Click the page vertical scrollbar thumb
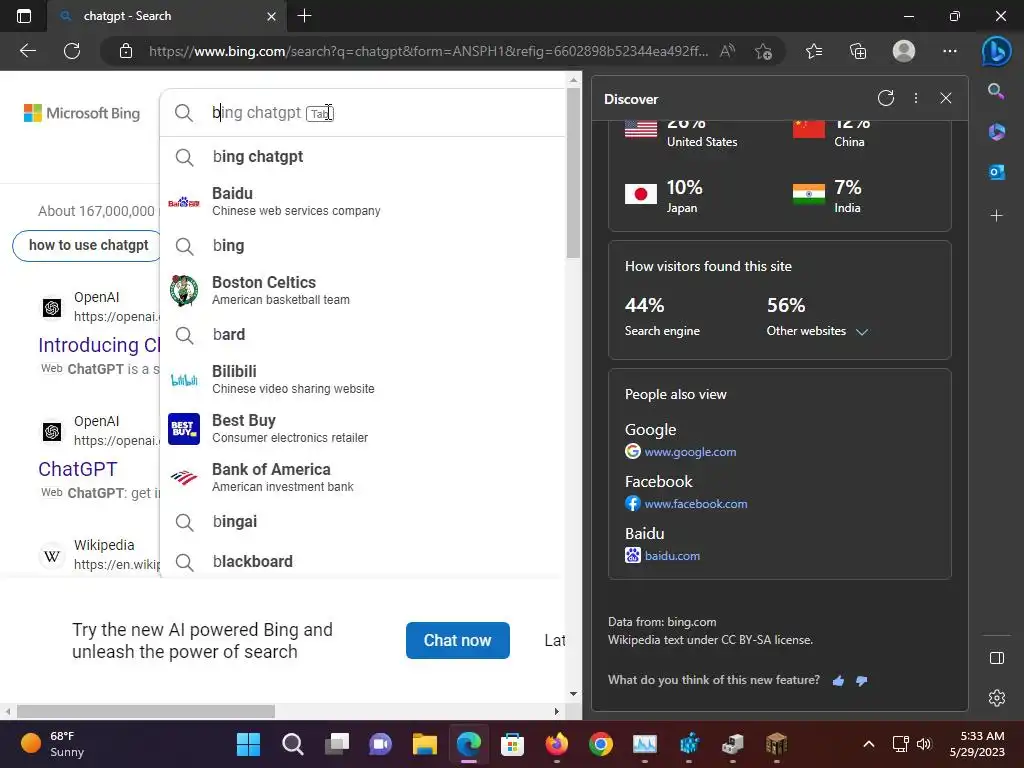 tap(573, 173)
